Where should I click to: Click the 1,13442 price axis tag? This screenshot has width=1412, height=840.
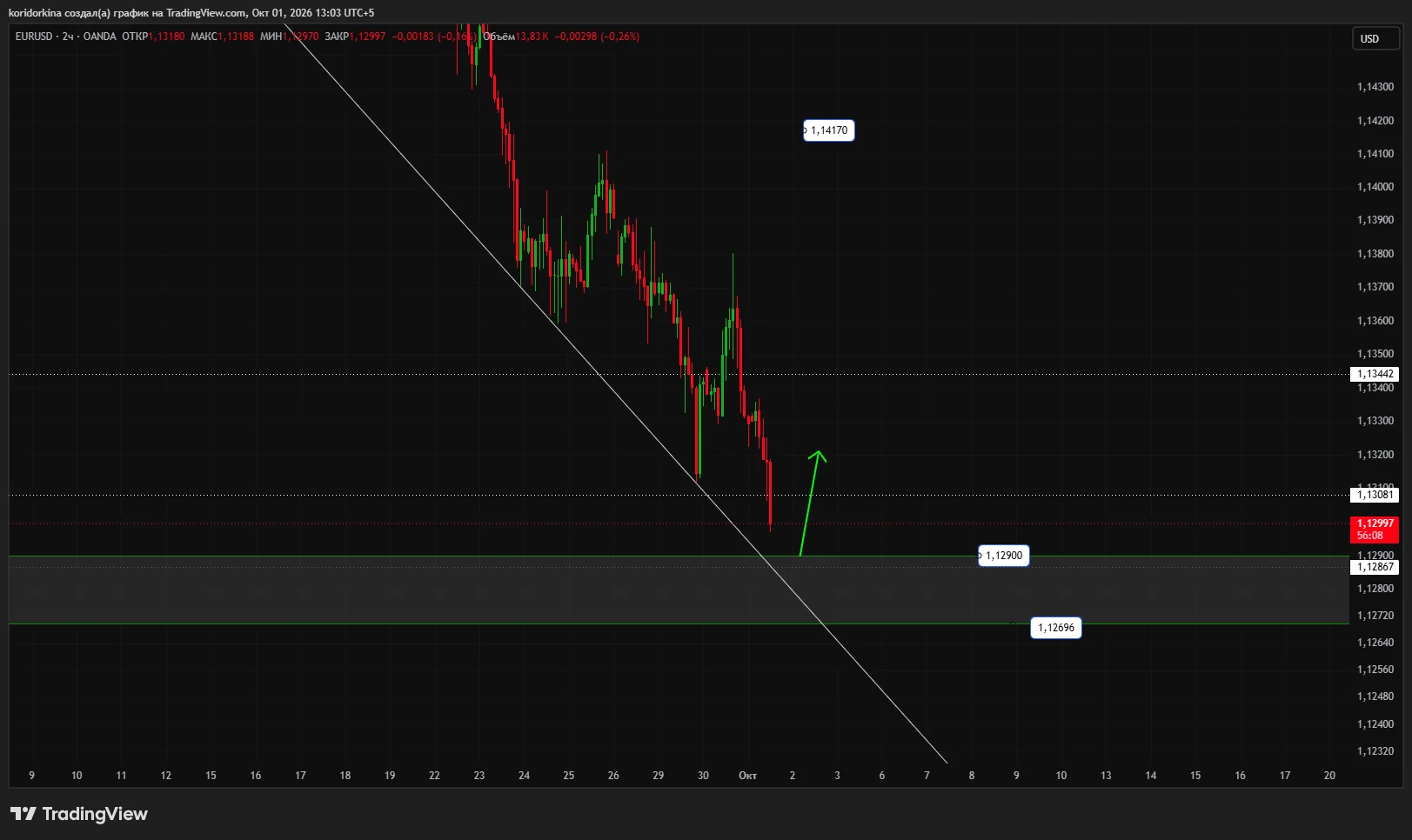[x=1375, y=374]
